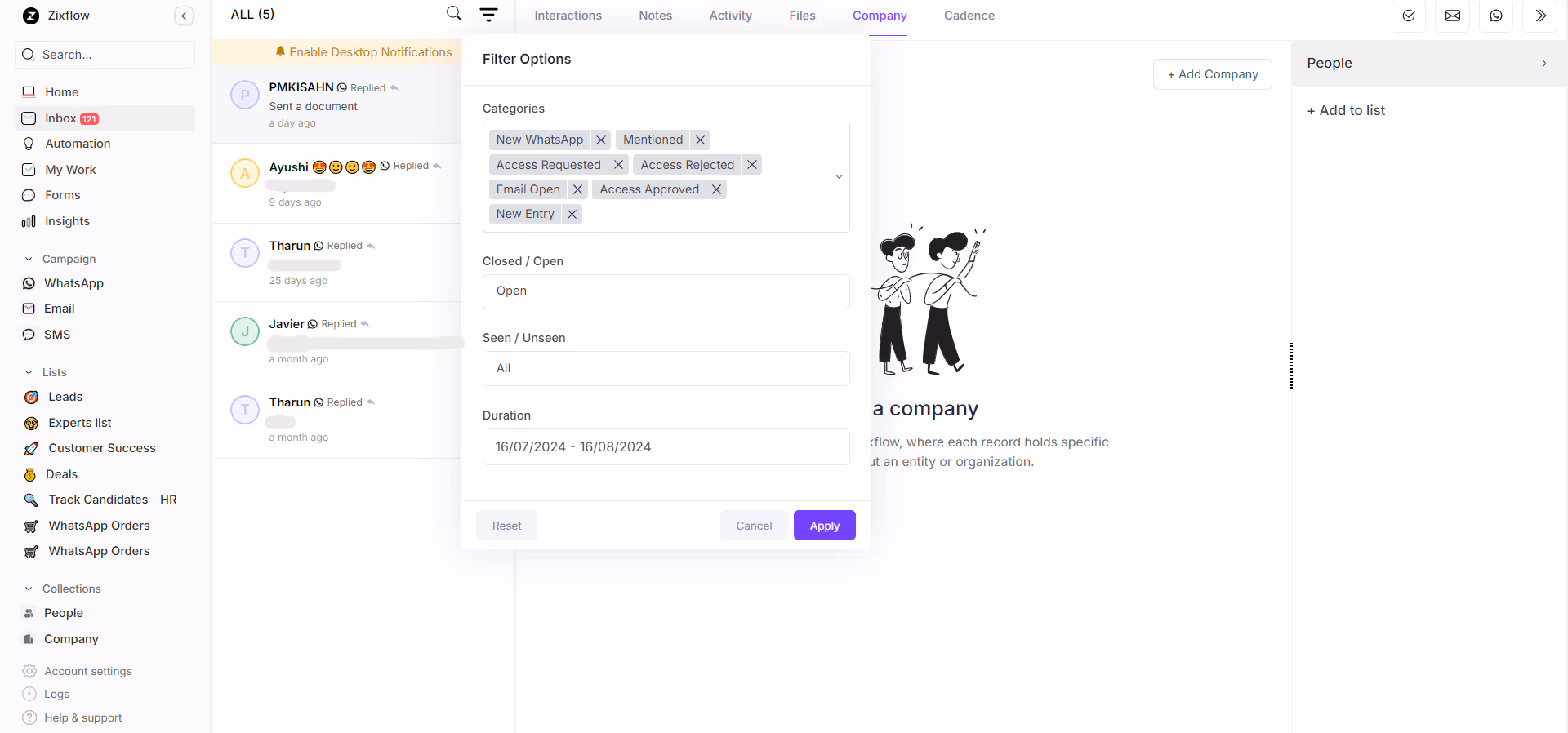Switch to the Notes tab

click(x=655, y=16)
